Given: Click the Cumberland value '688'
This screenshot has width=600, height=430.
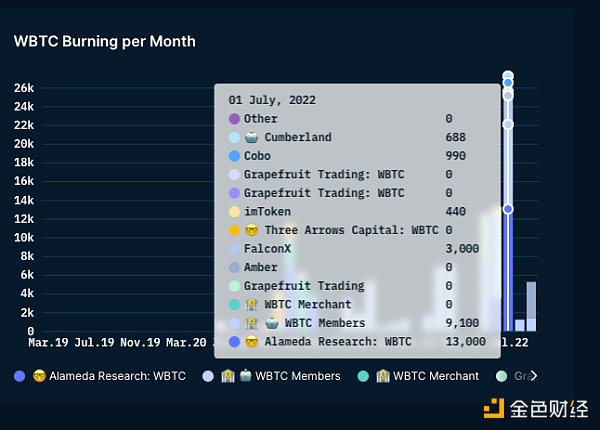Looking at the screenshot, I should [455, 137].
